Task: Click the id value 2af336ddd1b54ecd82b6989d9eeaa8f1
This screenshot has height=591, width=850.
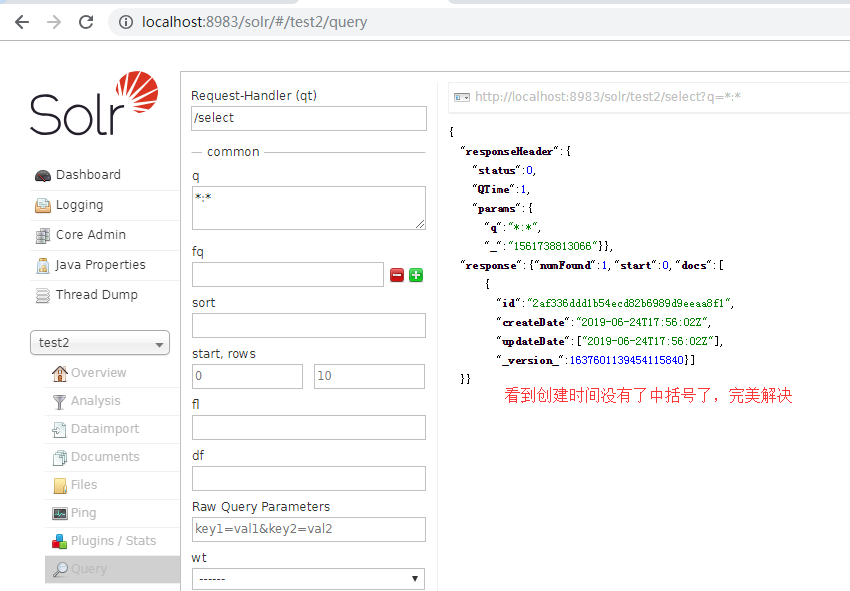Action: click(x=628, y=303)
